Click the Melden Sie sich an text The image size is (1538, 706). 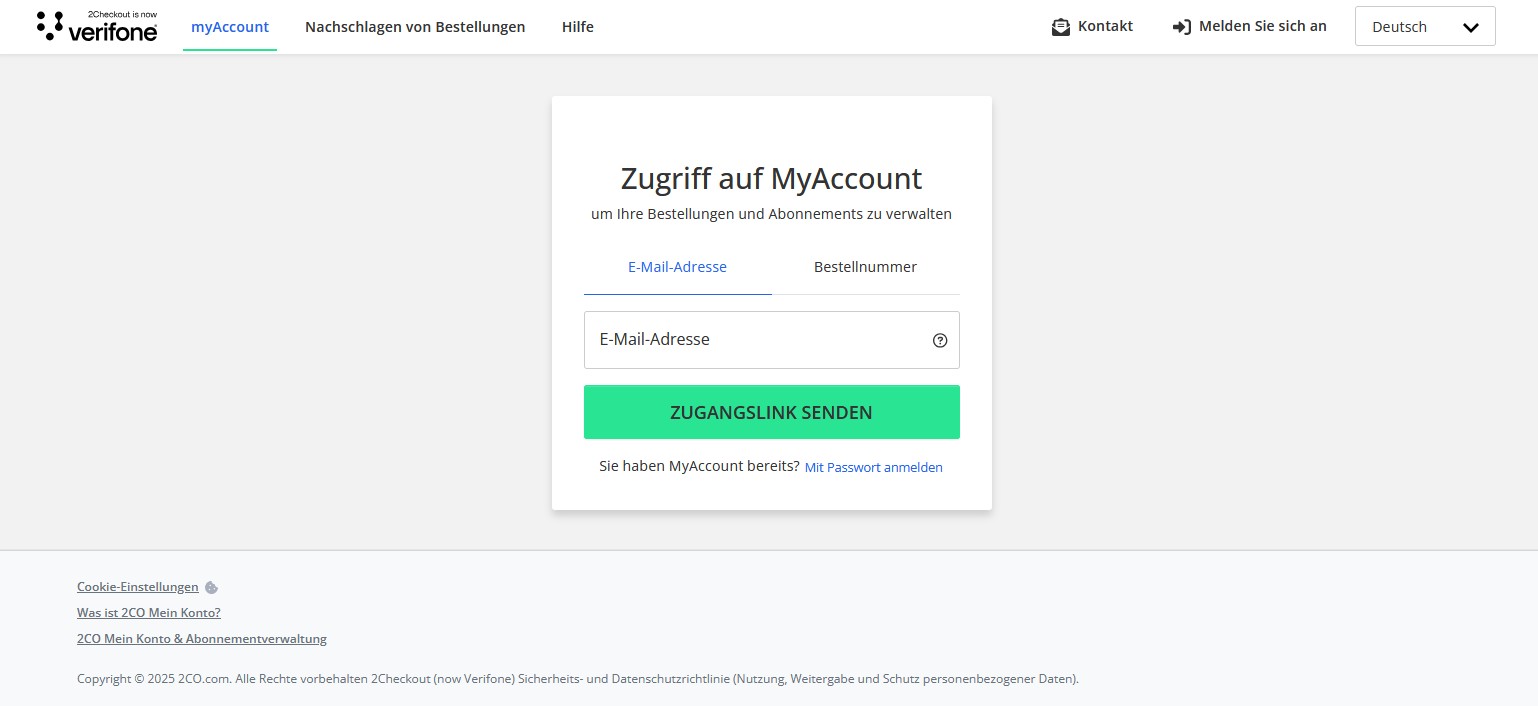(1262, 27)
